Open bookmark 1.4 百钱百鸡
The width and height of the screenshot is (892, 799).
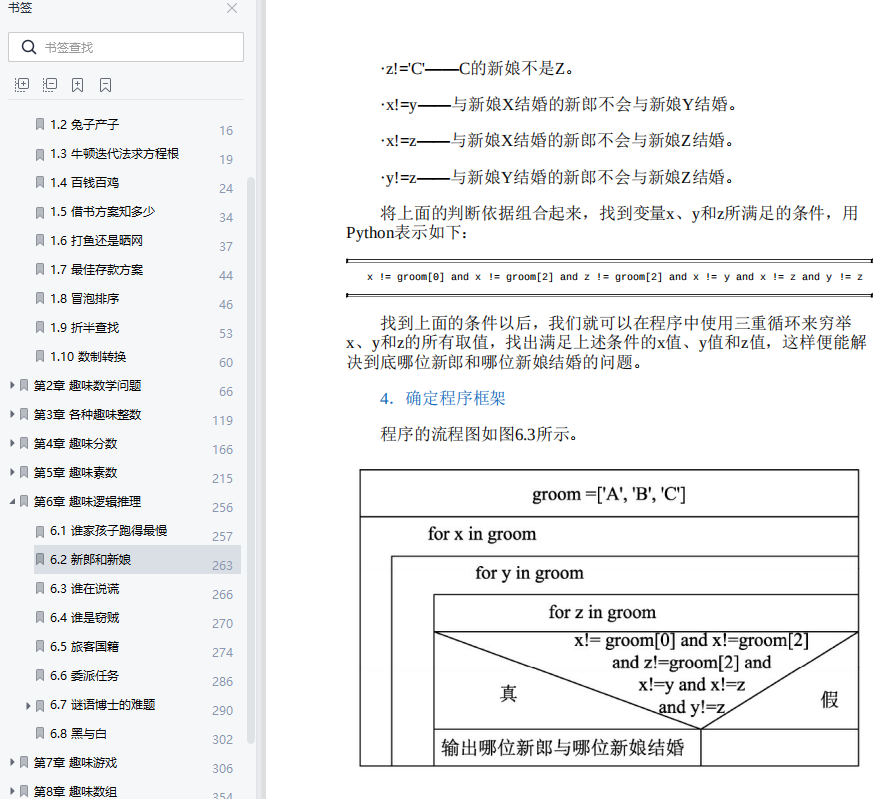pyautogui.click(x=84, y=183)
